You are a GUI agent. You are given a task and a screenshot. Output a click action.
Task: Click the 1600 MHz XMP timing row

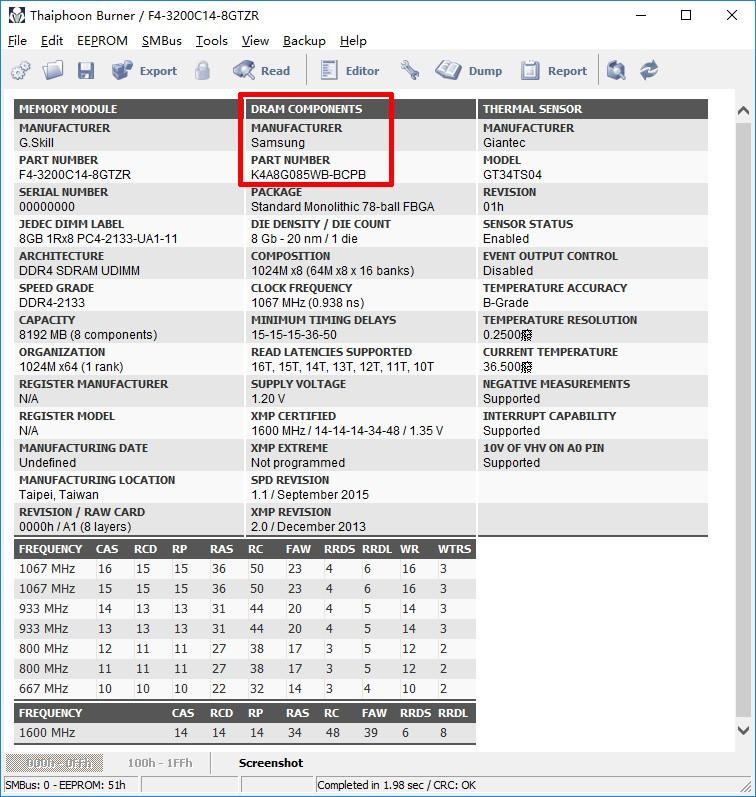click(x=245, y=733)
